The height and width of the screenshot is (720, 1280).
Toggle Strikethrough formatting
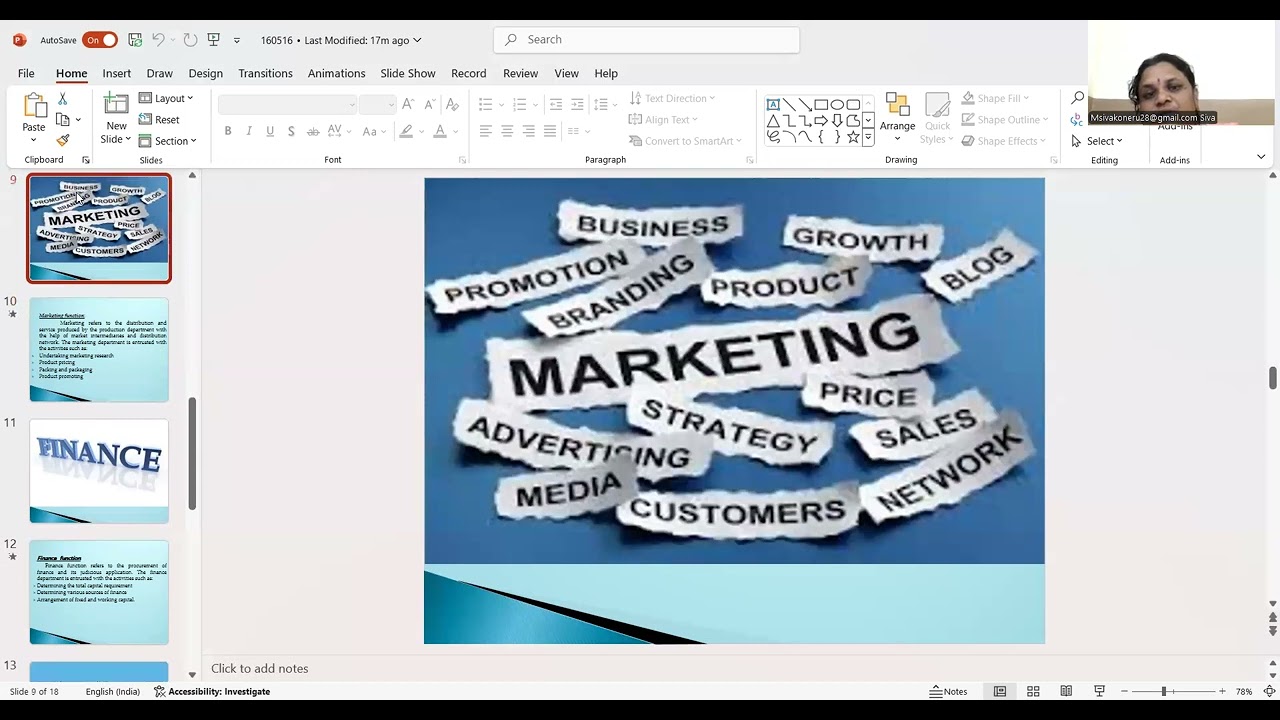313,131
